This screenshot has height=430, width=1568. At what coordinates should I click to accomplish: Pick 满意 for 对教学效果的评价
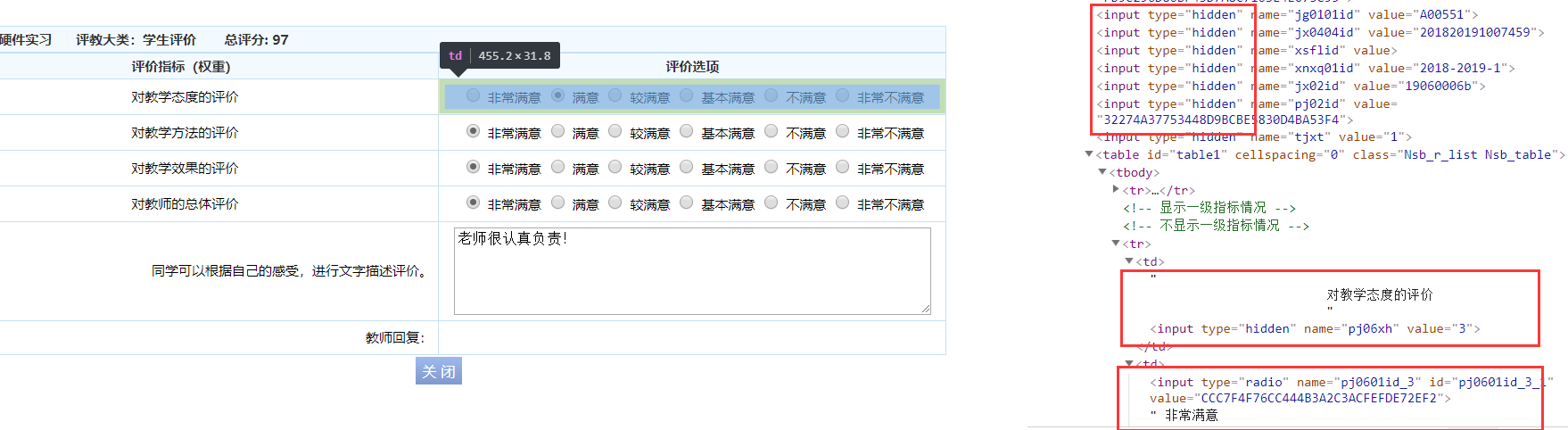pos(557,167)
